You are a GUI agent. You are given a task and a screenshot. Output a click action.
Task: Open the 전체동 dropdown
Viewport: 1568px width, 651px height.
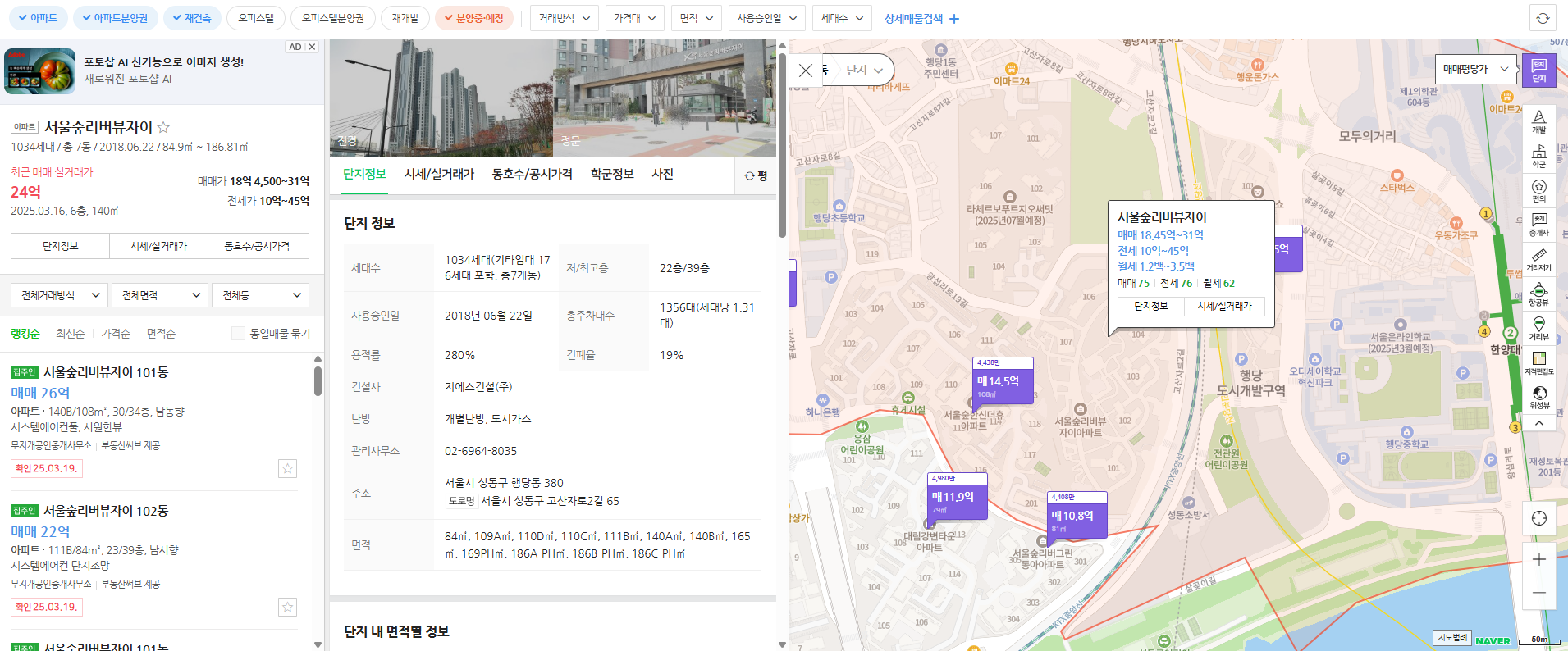(x=260, y=295)
